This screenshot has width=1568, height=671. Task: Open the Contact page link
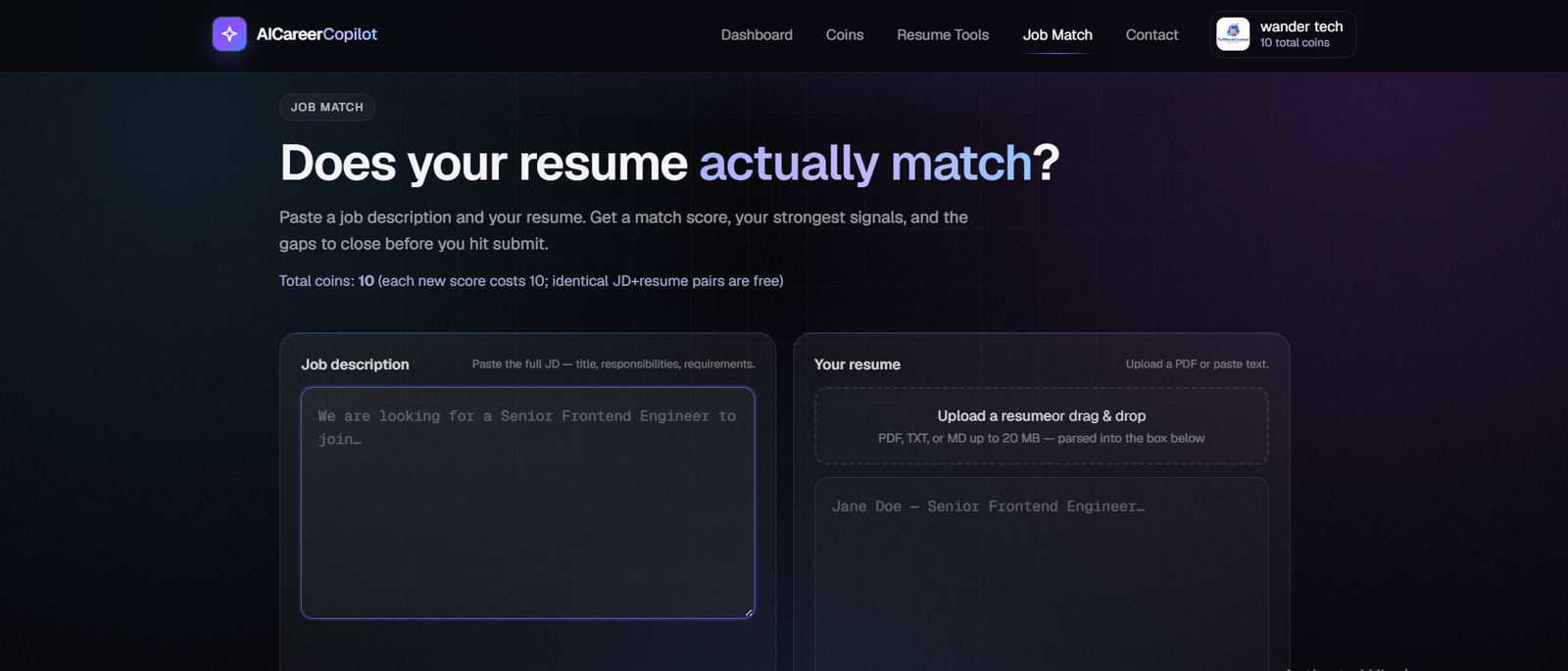(x=1151, y=34)
